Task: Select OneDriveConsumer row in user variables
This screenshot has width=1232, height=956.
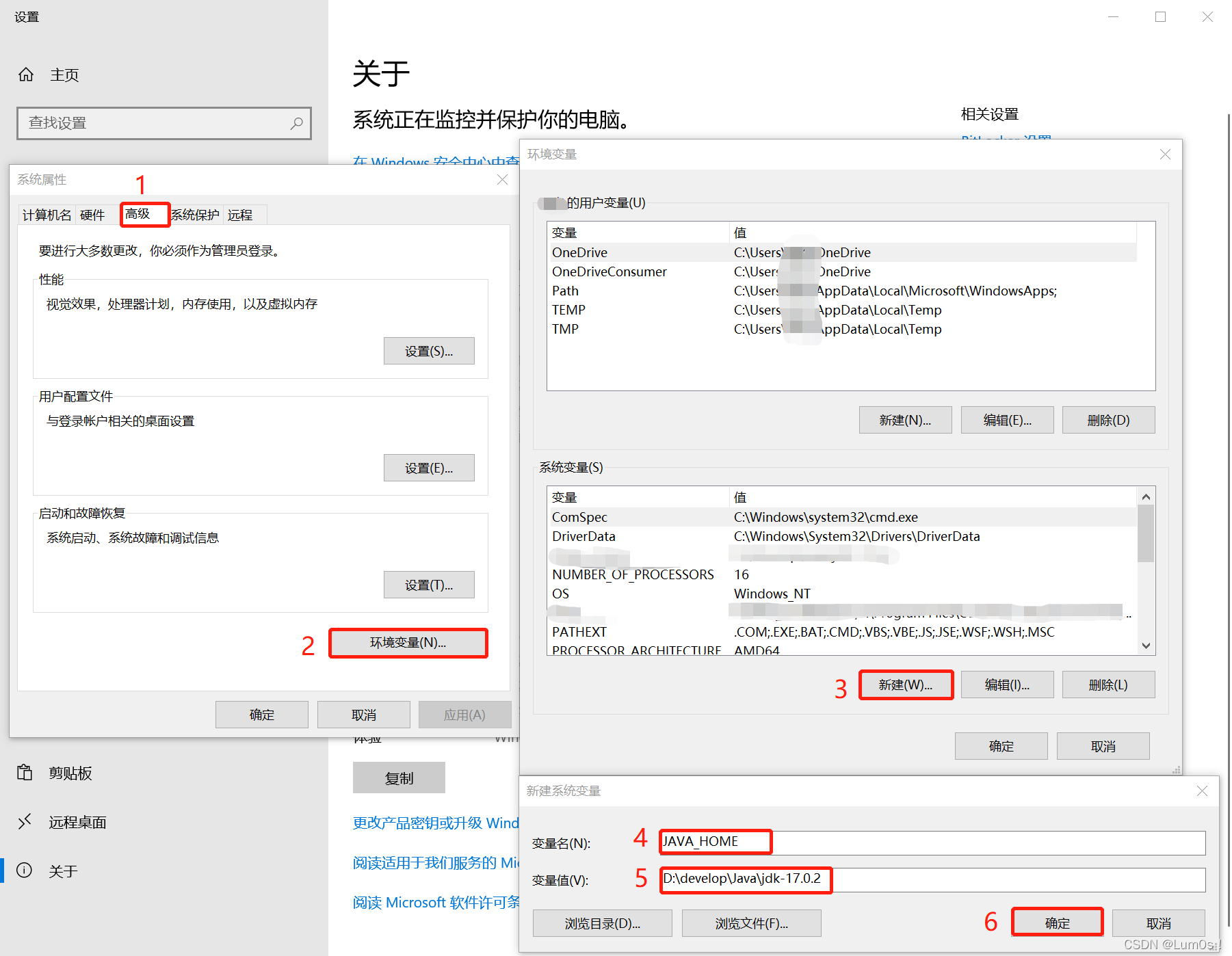Action: [842, 271]
